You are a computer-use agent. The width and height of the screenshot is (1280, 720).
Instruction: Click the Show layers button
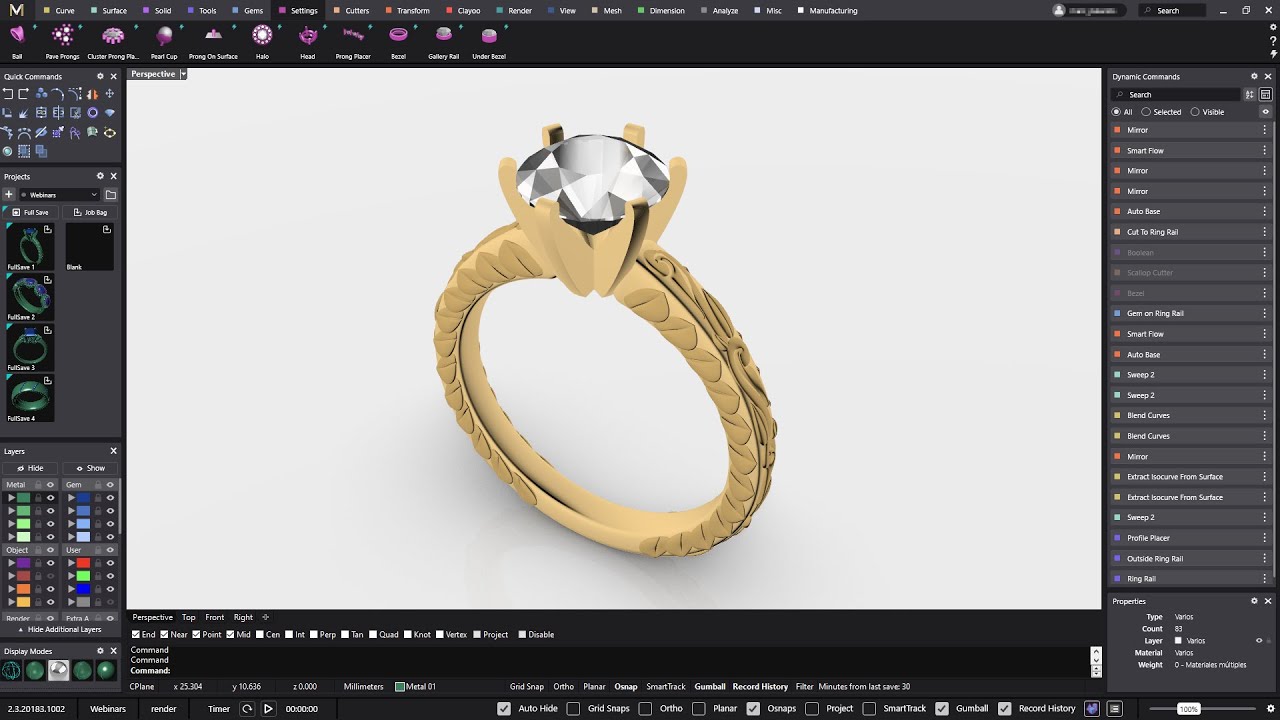(x=90, y=468)
